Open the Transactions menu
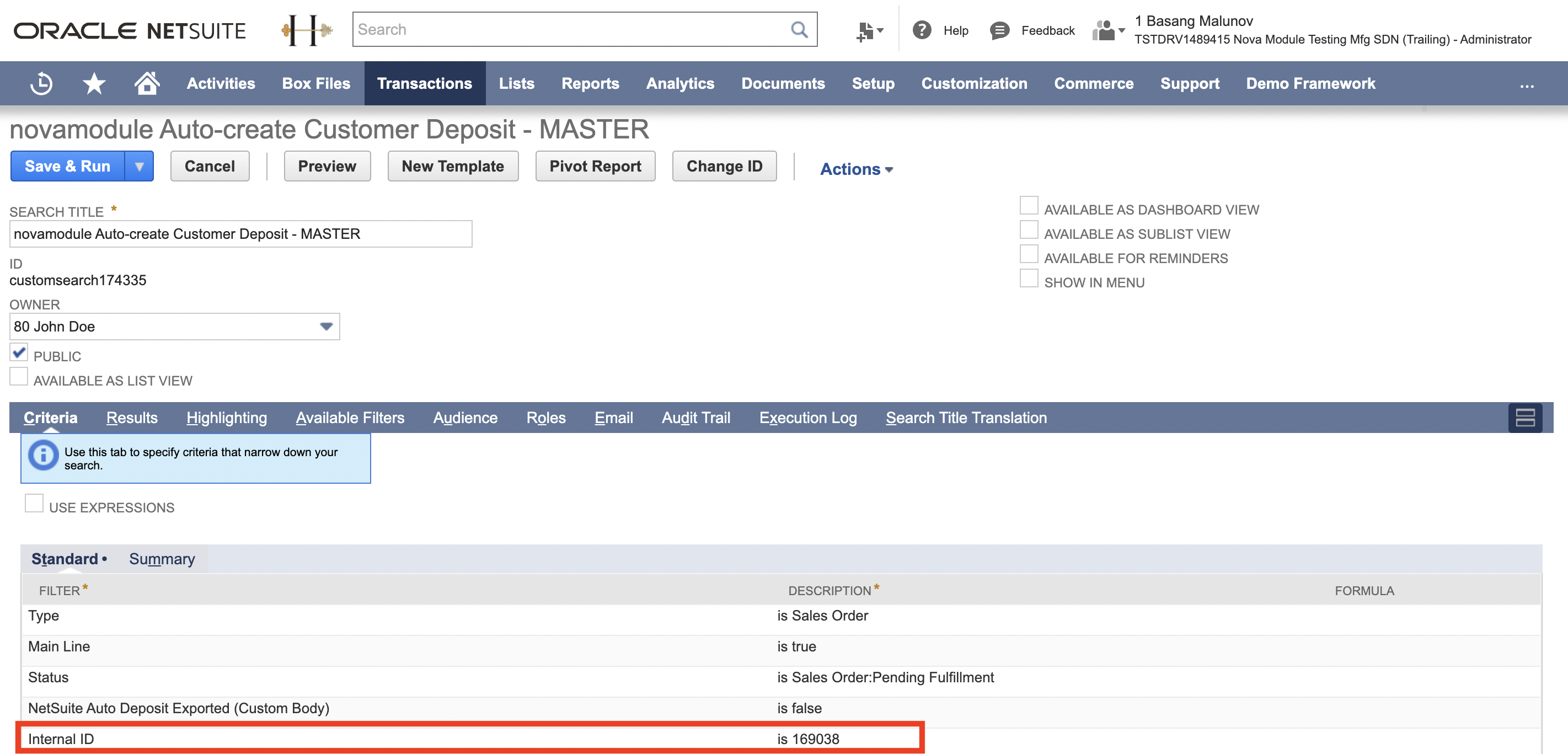The height and width of the screenshot is (754, 1568). click(424, 83)
